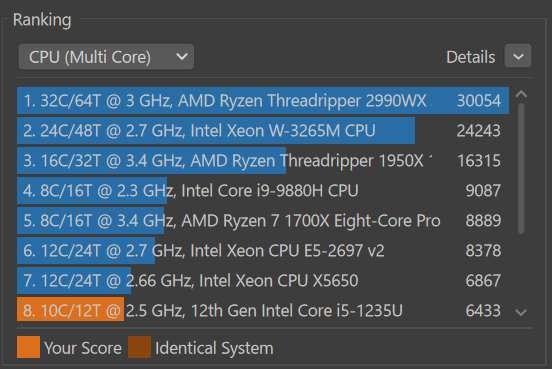This screenshot has width=552, height=369.
Task: Expand the Details chevron button
Action: 518,56
